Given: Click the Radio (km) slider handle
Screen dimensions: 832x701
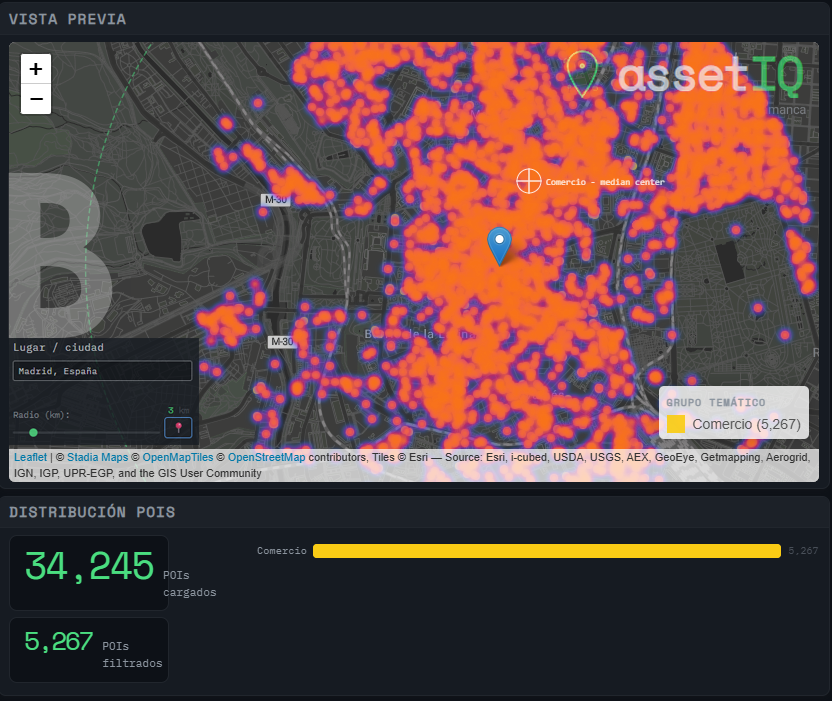Looking at the screenshot, I should [33, 432].
